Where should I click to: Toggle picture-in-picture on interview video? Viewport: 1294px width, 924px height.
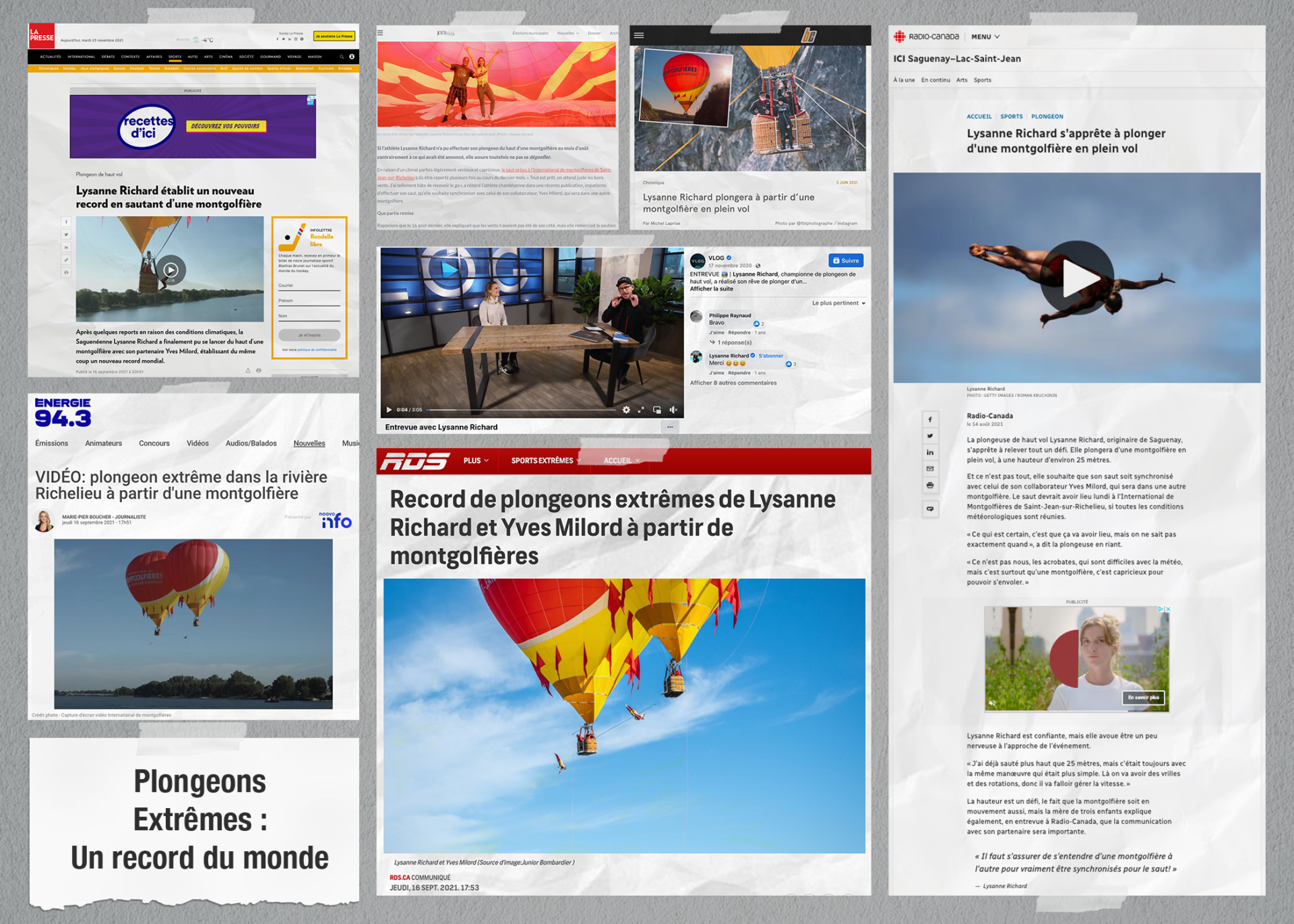coord(657,410)
